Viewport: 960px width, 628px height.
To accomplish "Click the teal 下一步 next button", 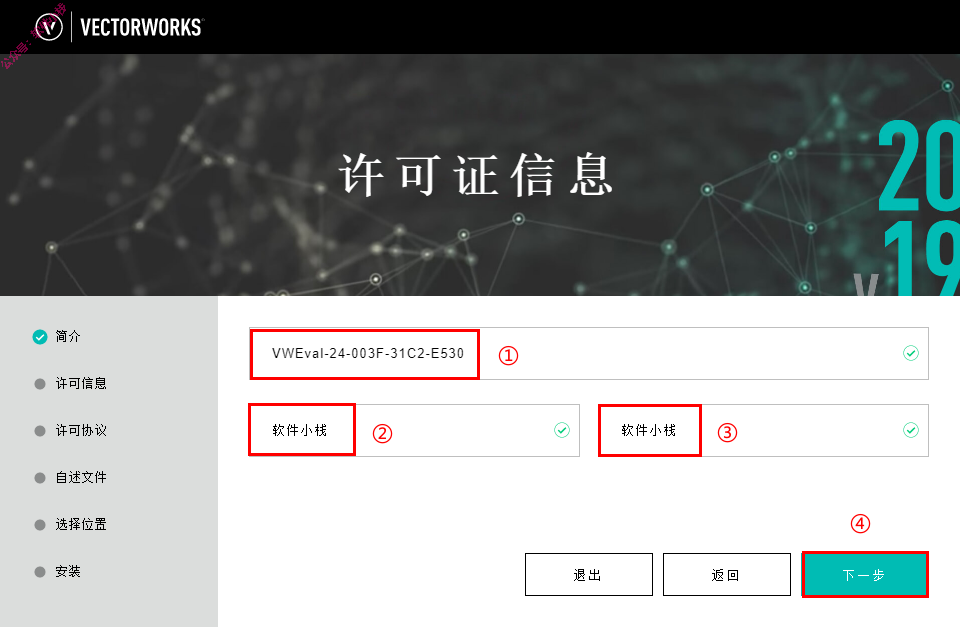I will point(865,575).
